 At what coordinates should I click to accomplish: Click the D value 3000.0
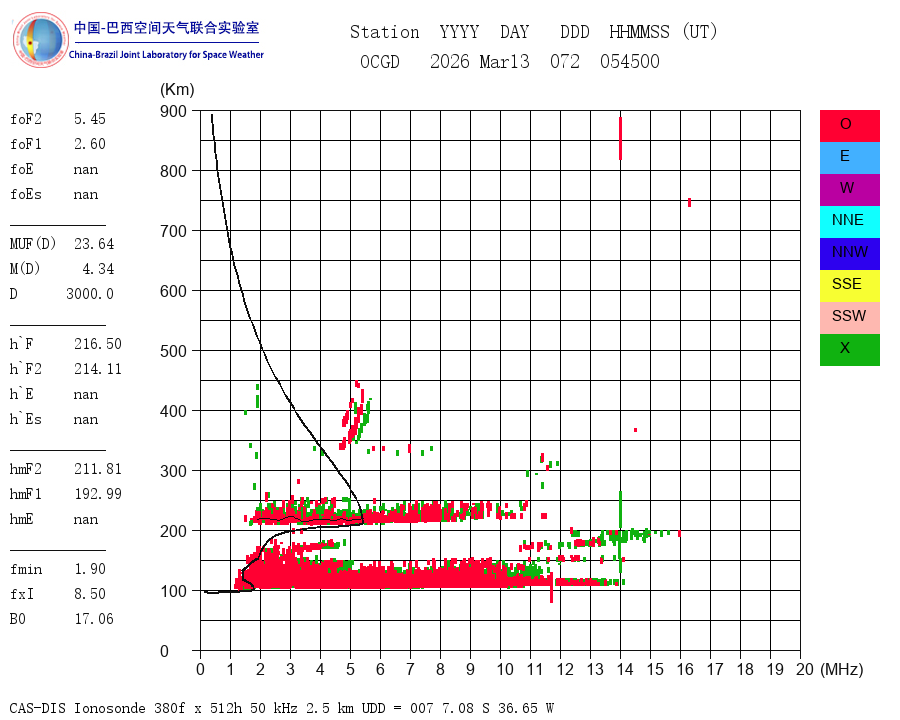click(90, 294)
